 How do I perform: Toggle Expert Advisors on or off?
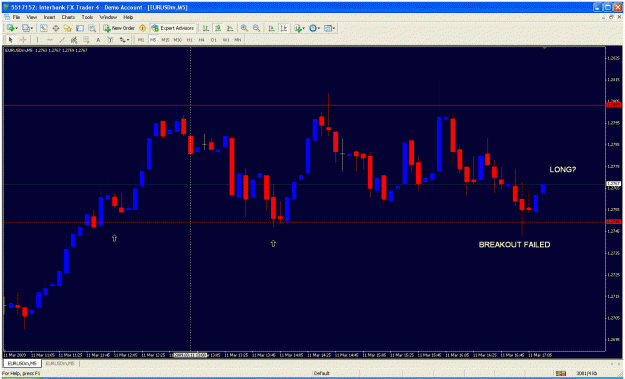pyautogui.click(x=173, y=28)
